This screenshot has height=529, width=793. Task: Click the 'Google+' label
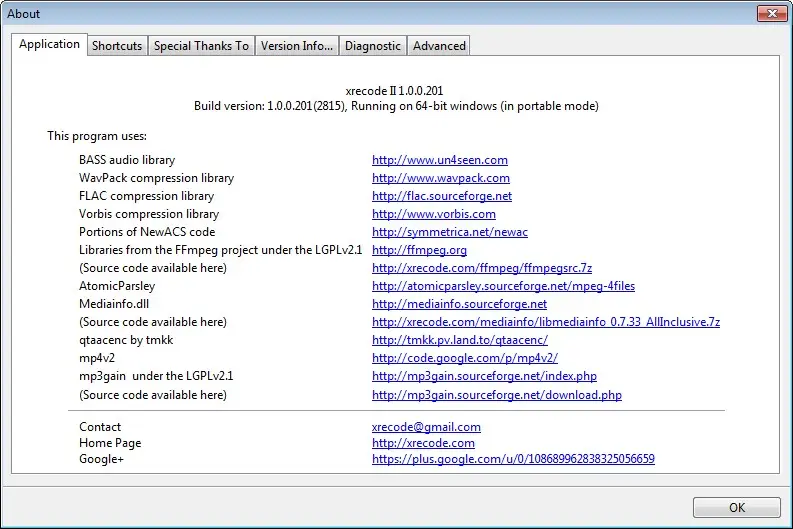tap(101, 459)
